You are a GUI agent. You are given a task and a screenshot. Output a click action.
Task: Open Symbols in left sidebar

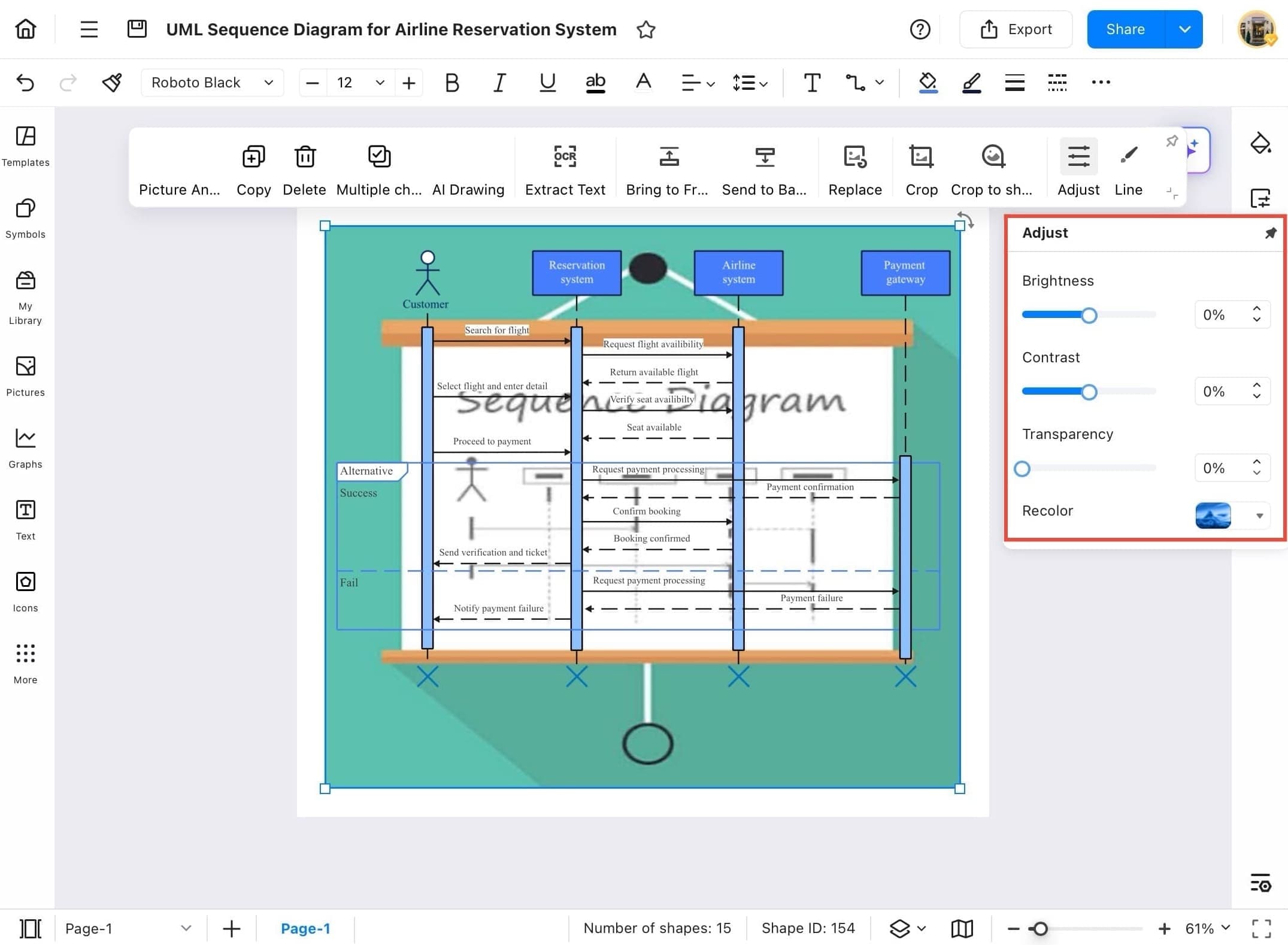(25, 218)
